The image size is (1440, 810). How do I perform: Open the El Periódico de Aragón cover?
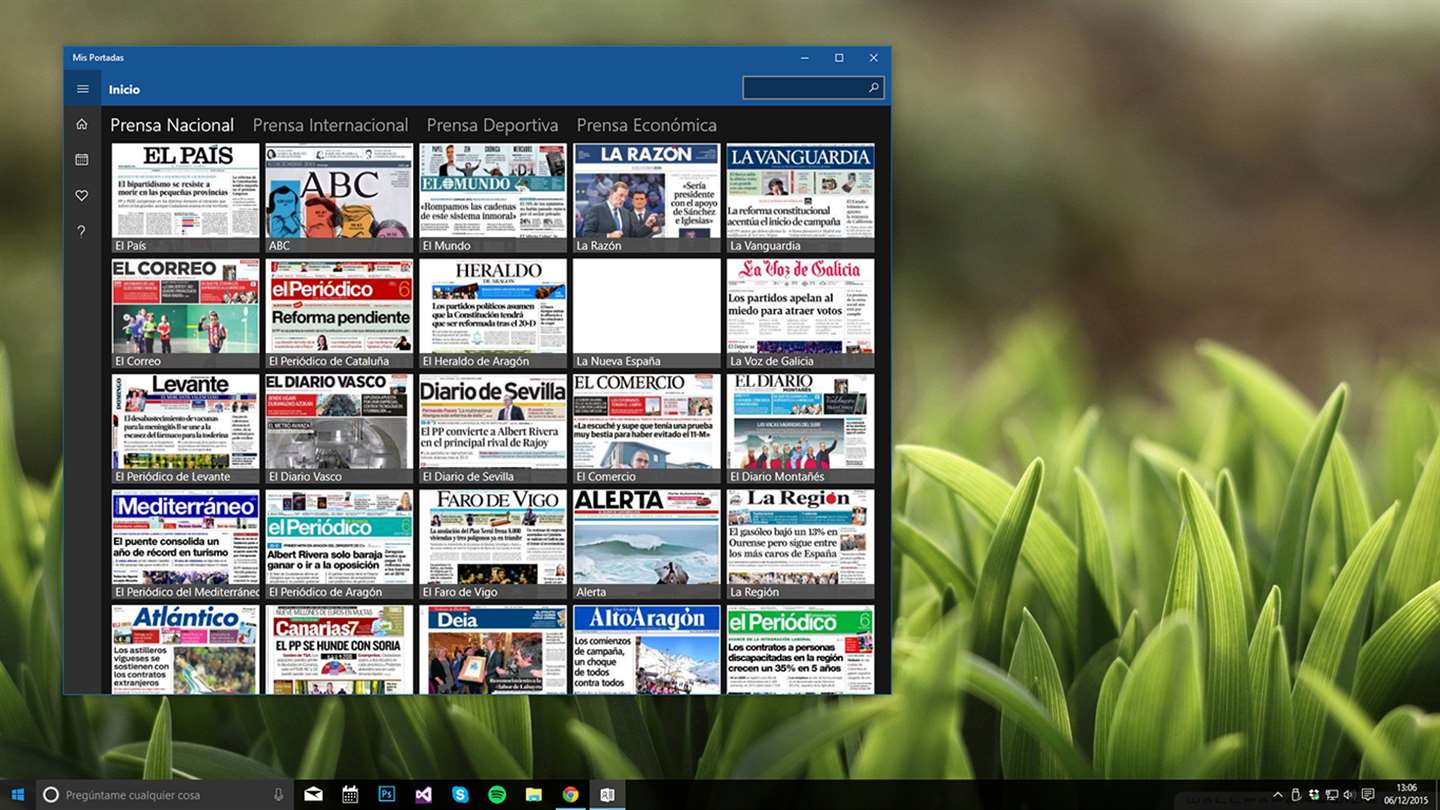[339, 545]
